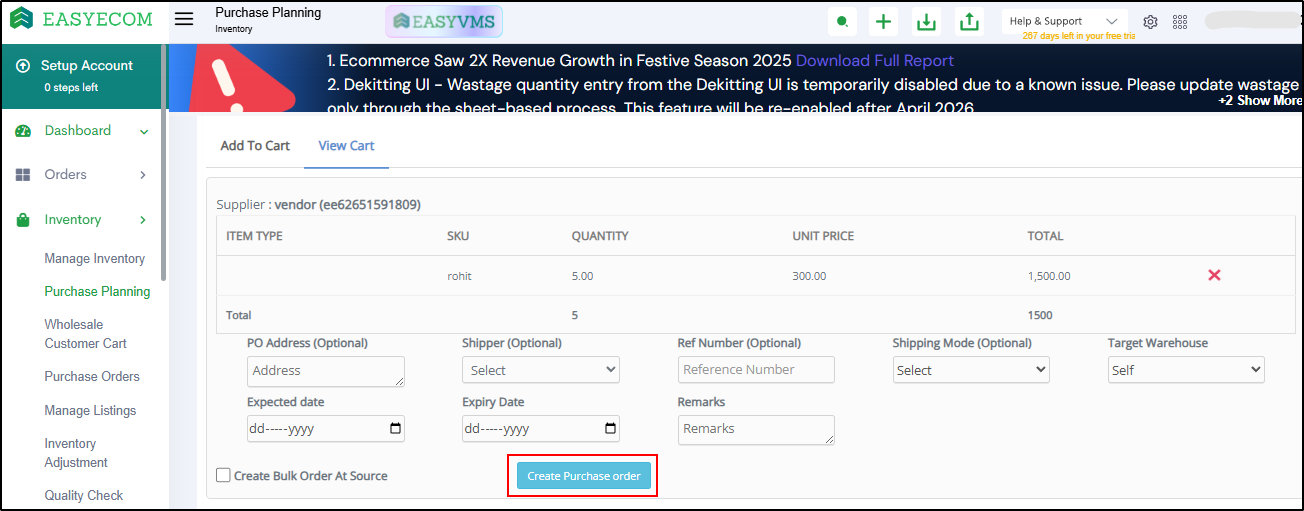Open the Target Warehouse dropdown
1304x511 pixels.
1185,370
